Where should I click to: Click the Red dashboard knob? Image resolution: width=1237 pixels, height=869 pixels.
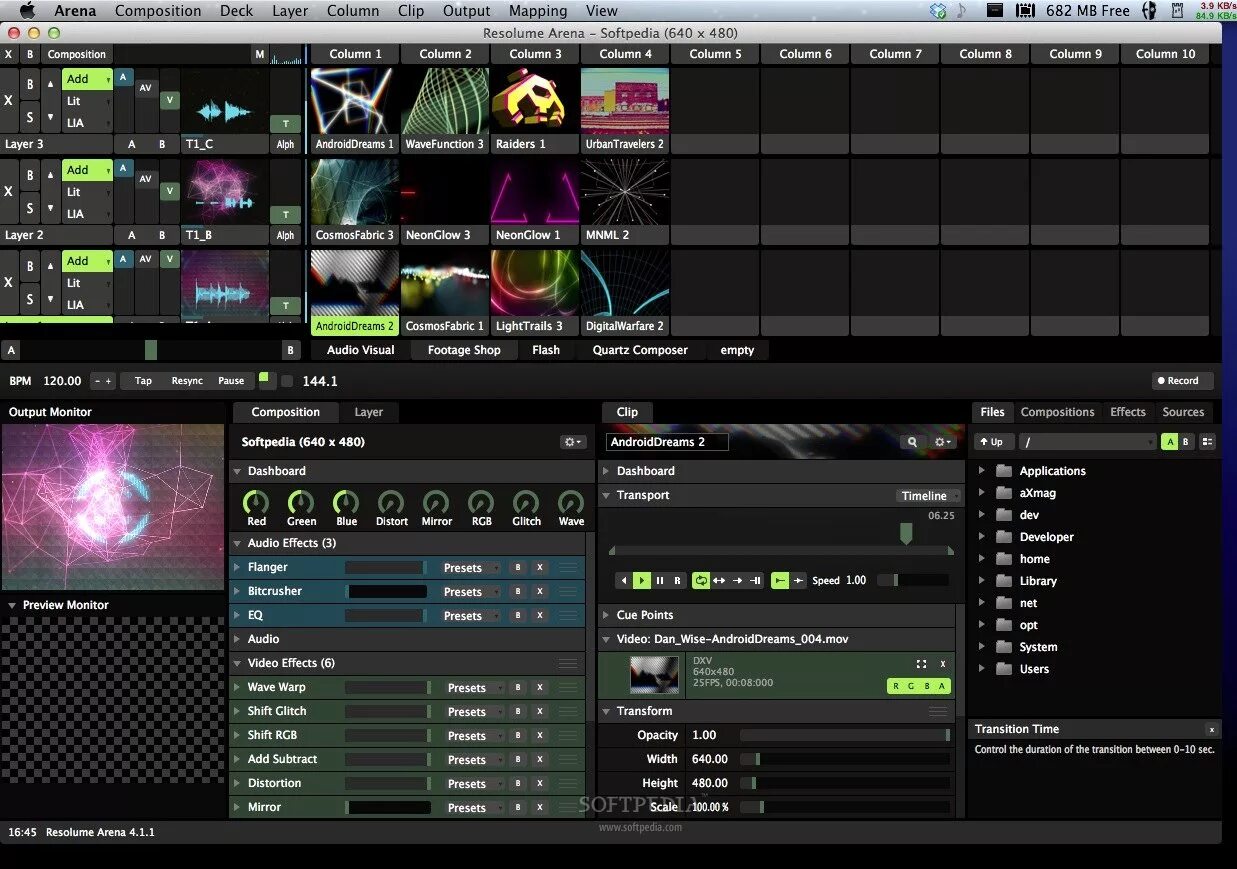256,503
